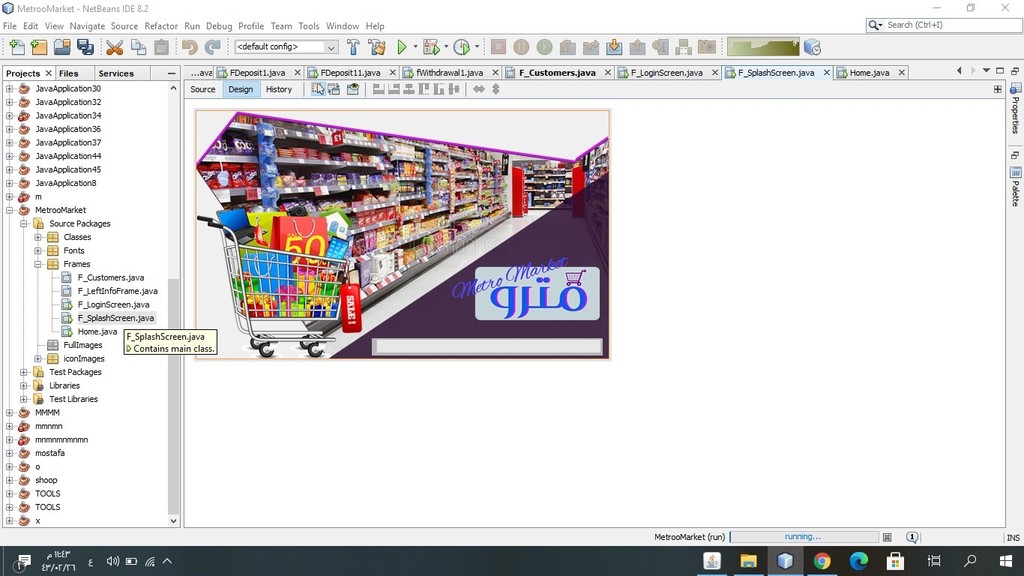Viewport: 1024px width, 576px height.
Task: Open Chrome from the Windows taskbar
Action: 822,561
